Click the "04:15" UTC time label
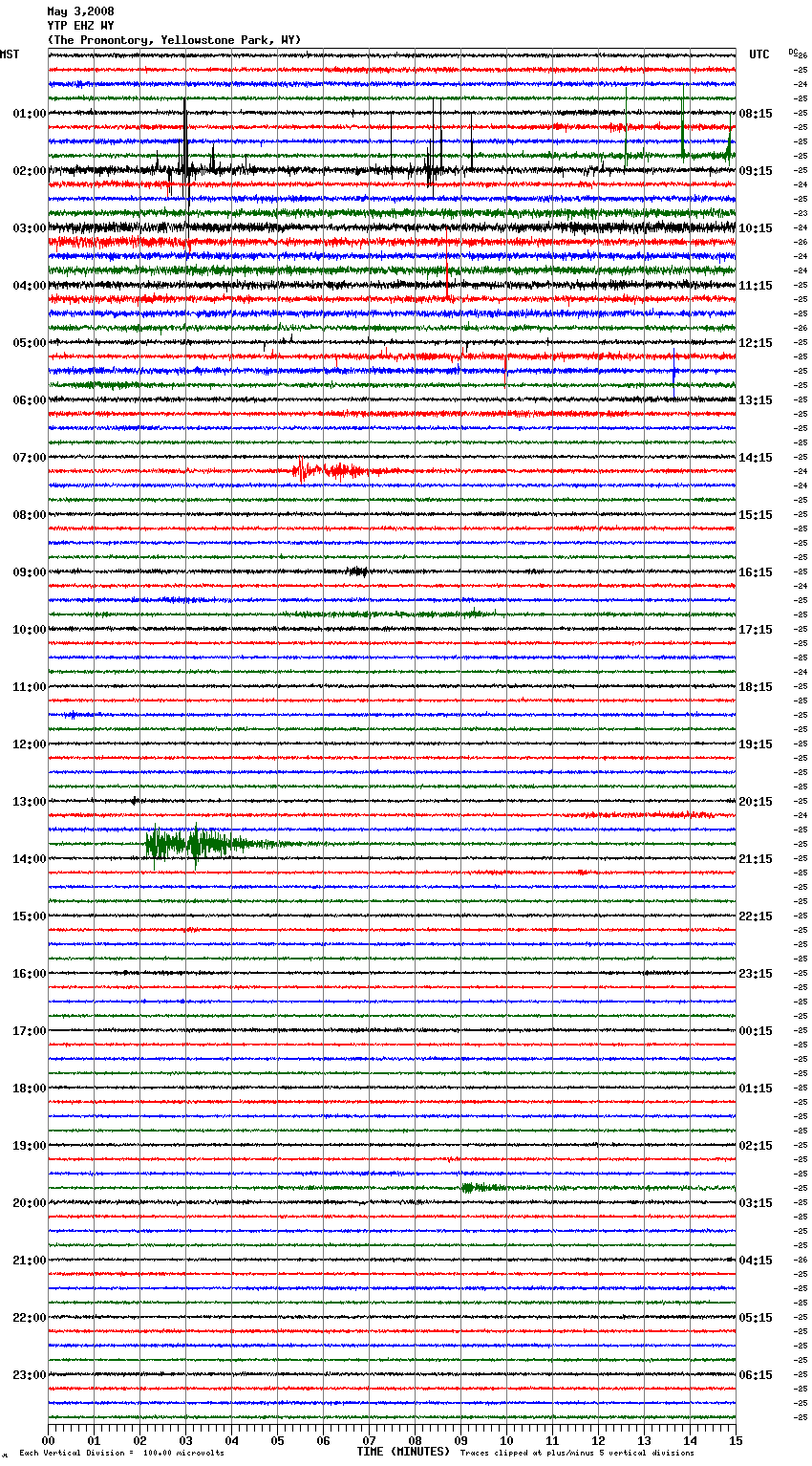812x1466 pixels. click(x=756, y=1261)
